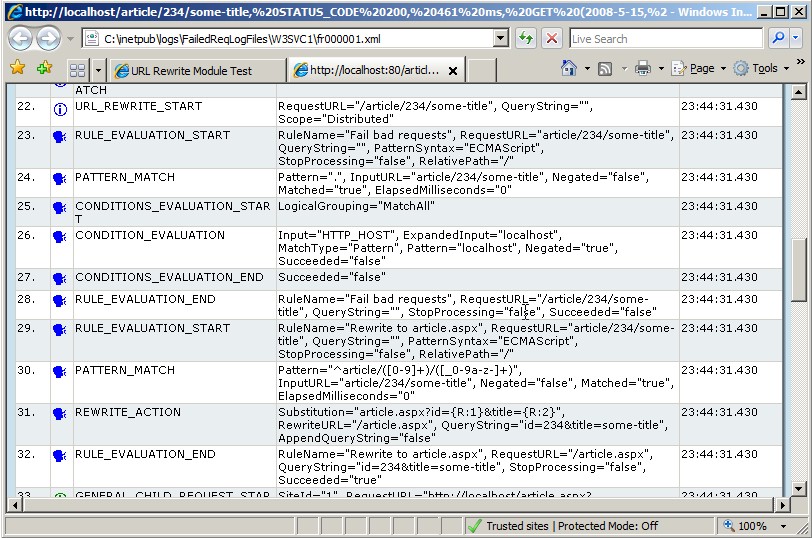Click row number 30.
Screen dimensions: 812x538
pos(26,370)
